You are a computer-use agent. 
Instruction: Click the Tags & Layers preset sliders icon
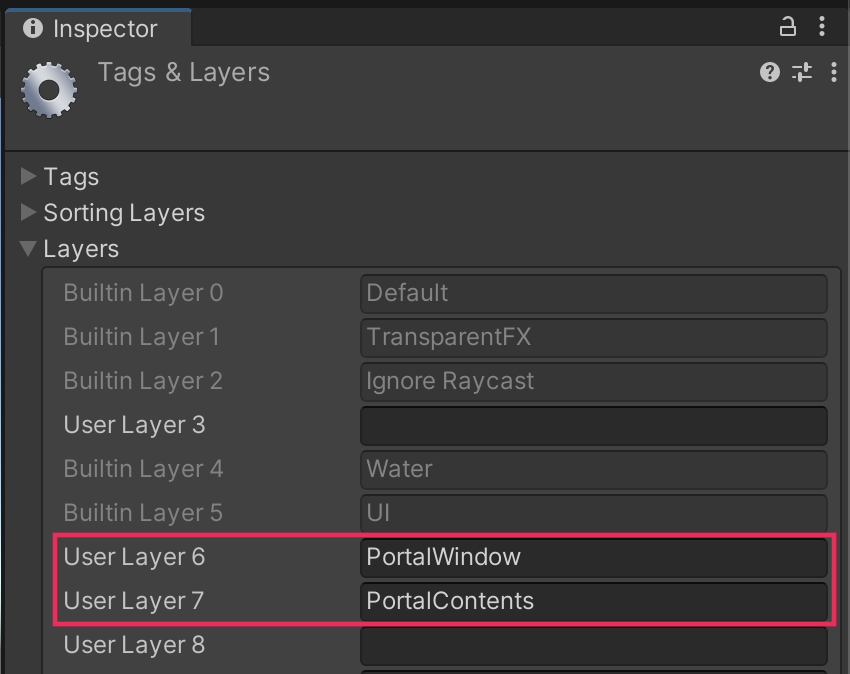point(802,72)
